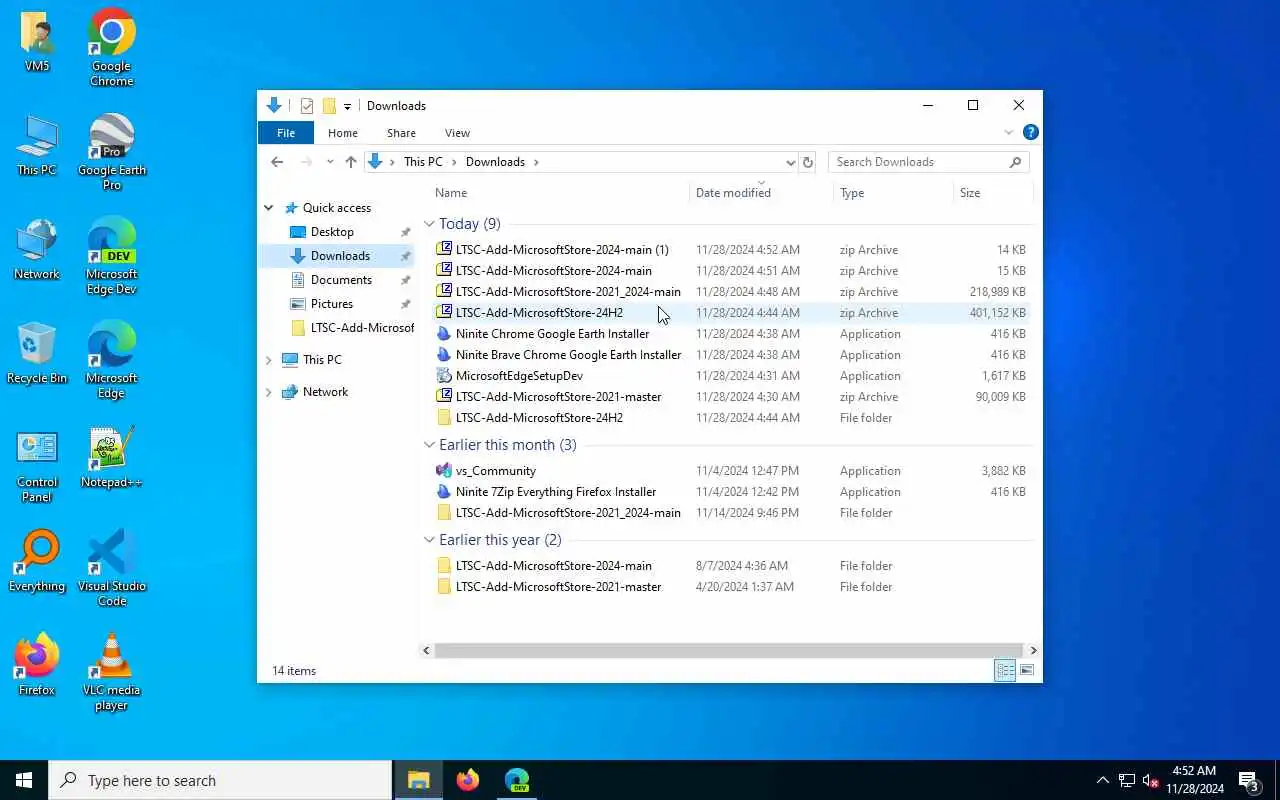Image resolution: width=1280 pixels, height=800 pixels.
Task: Open the View ribbon tab
Action: [457, 133]
